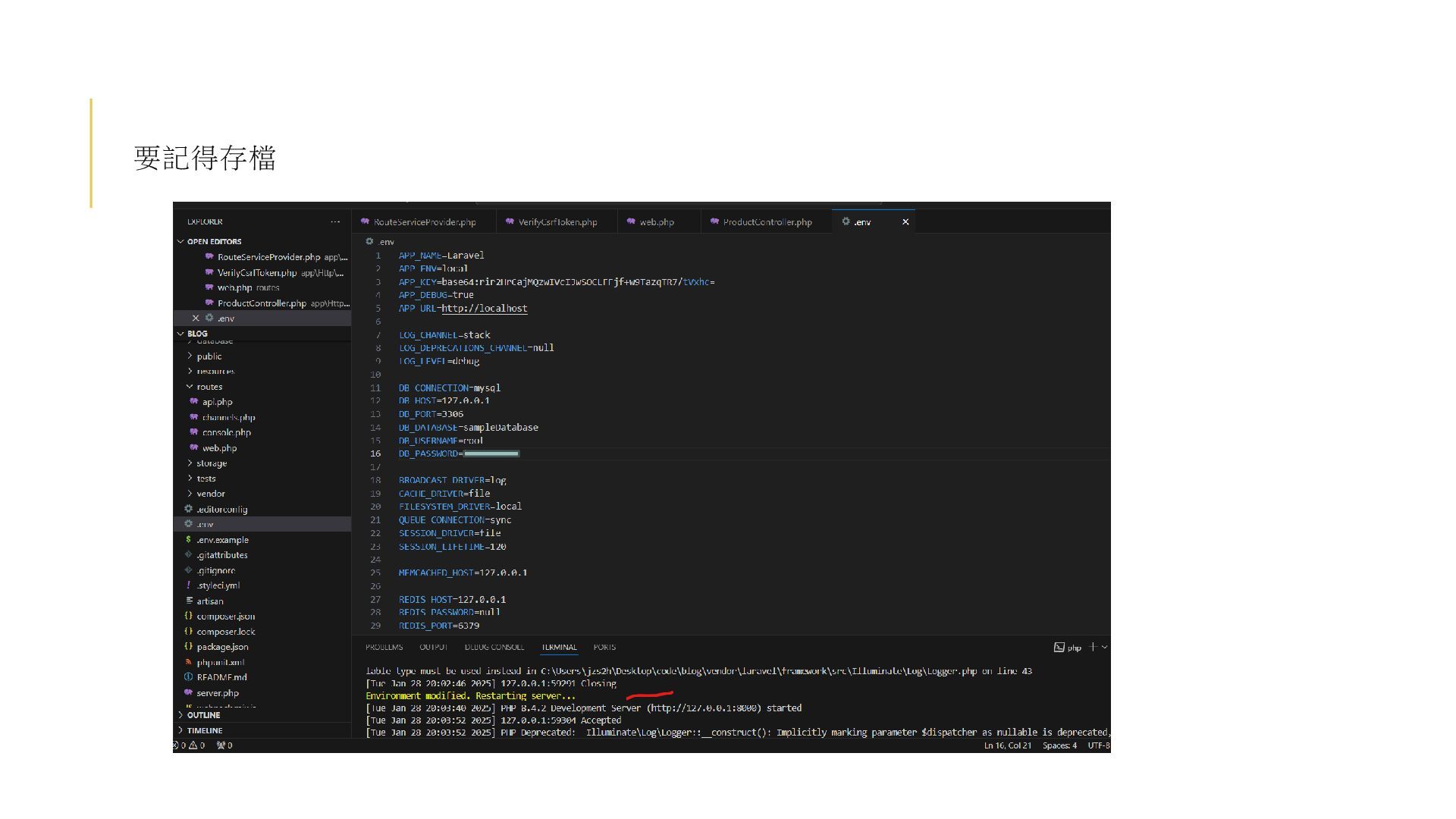
Task: Change file encoding via UTF-8
Action: (1099, 745)
